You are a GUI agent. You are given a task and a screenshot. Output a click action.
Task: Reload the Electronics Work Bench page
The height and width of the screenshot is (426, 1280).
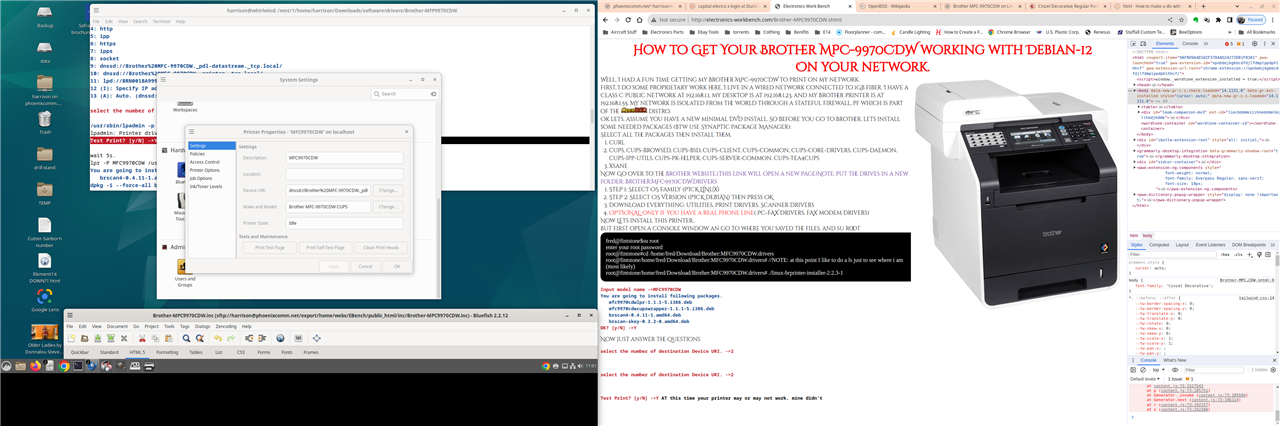click(628, 20)
